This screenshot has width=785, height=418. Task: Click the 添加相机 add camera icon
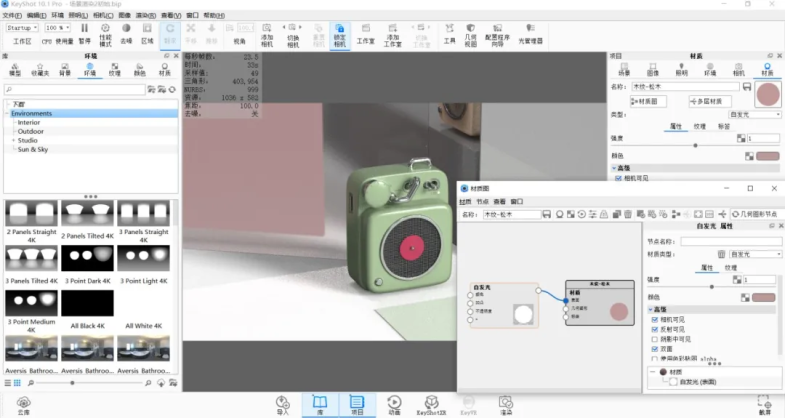click(x=267, y=32)
